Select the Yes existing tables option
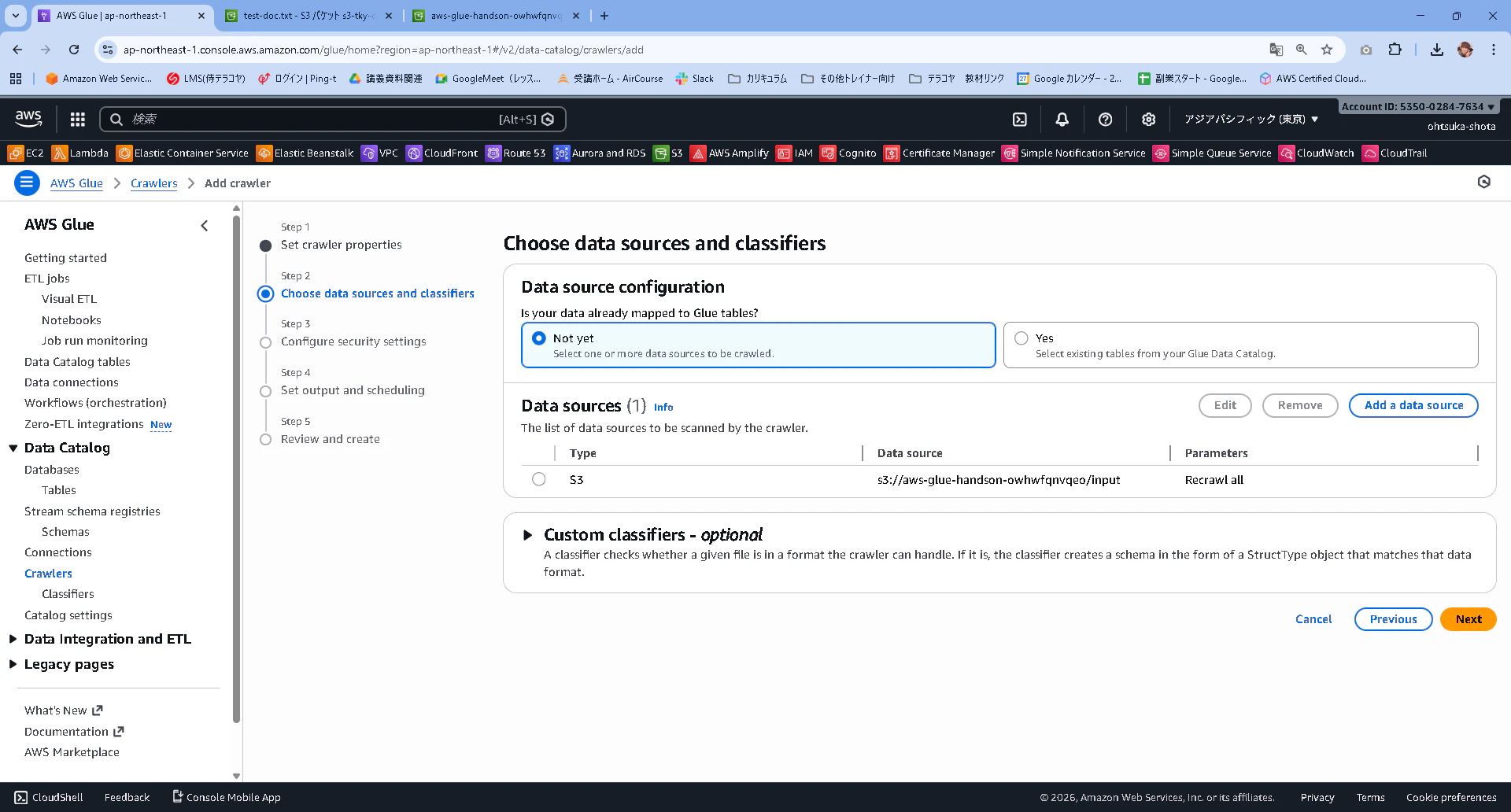 [x=1240, y=345]
